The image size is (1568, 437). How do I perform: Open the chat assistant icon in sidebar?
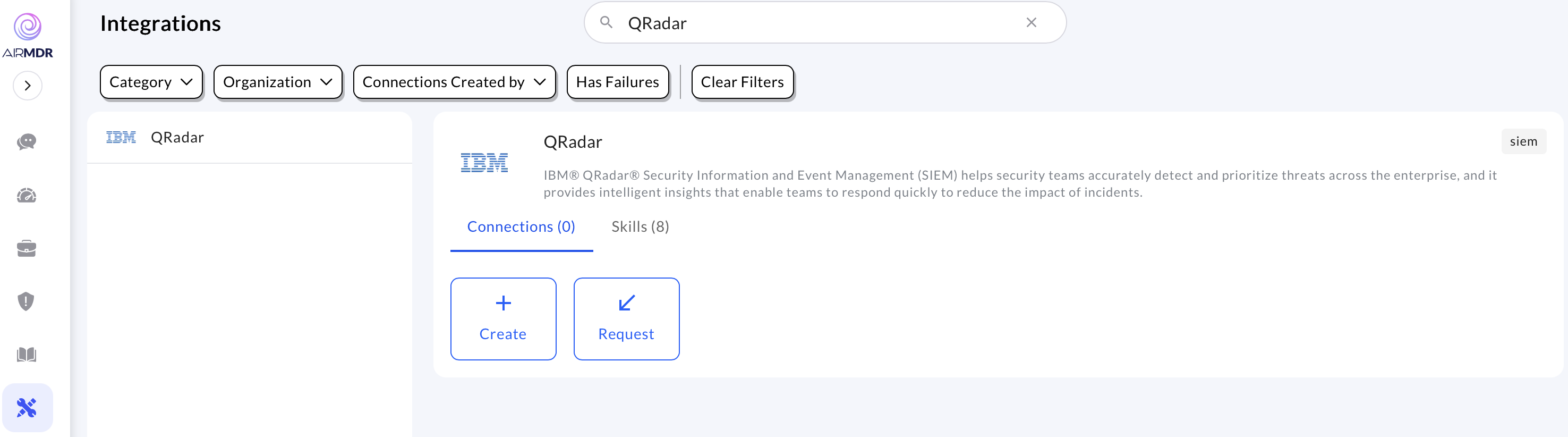point(27,142)
